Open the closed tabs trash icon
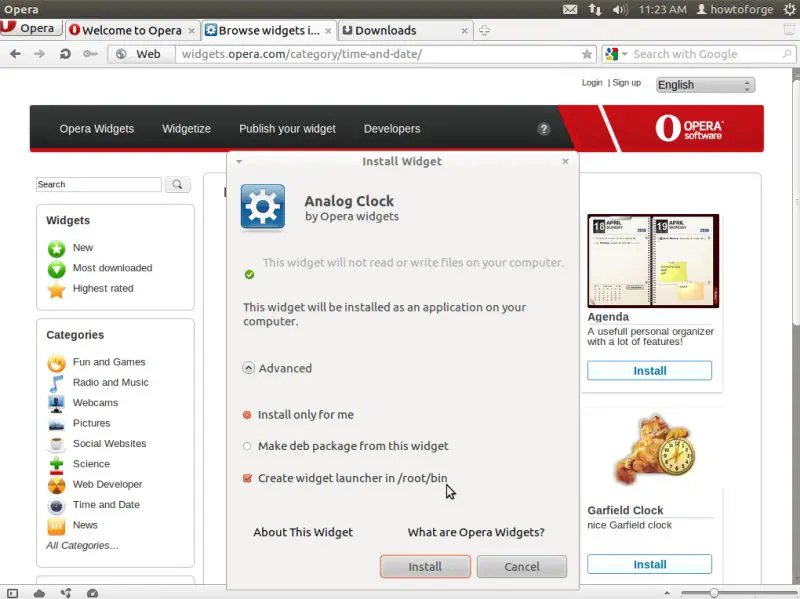The height and width of the screenshot is (599, 800). click(x=789, y=30)
